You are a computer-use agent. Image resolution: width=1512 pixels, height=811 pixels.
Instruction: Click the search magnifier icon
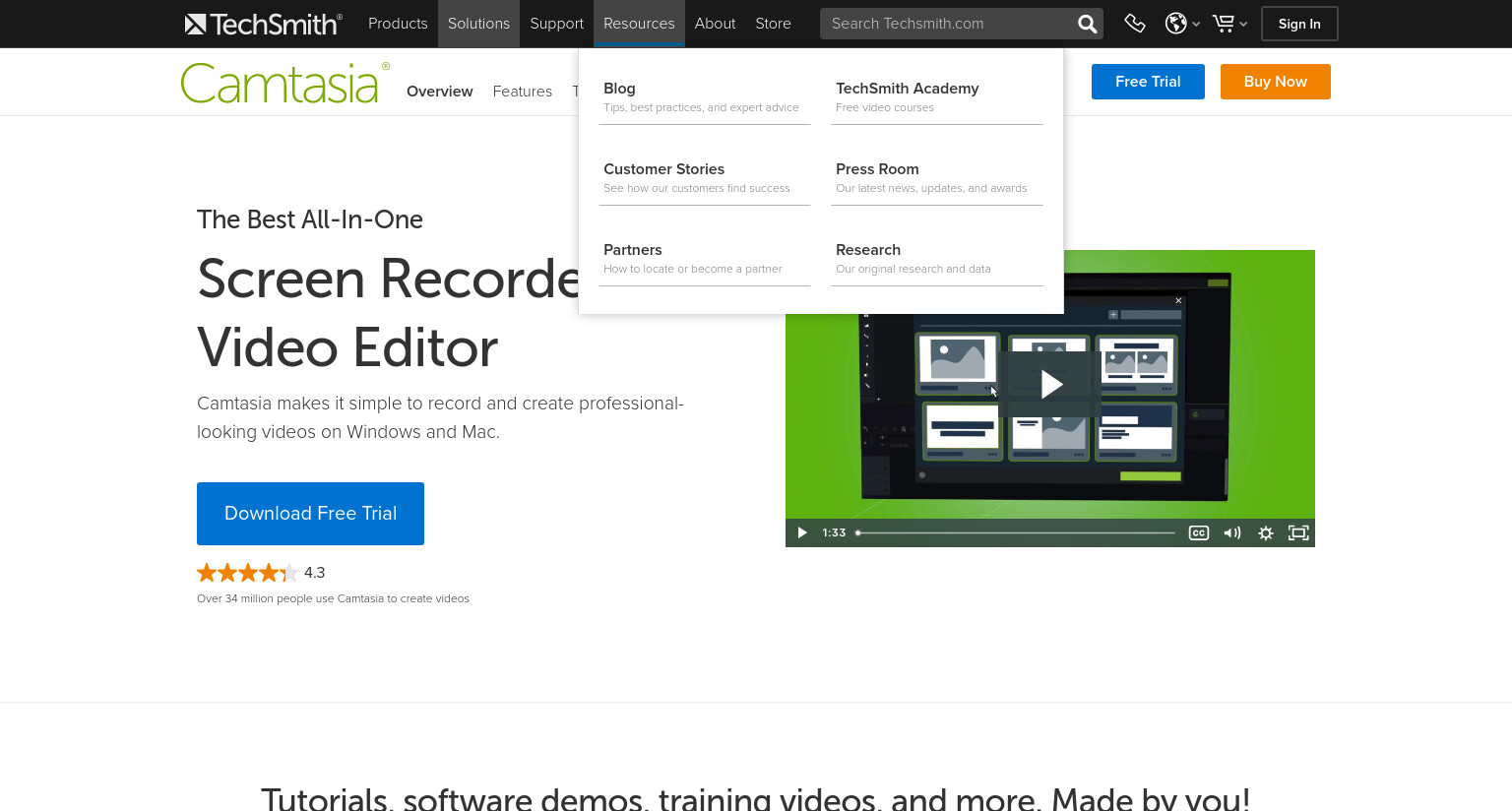point(1087,24)
